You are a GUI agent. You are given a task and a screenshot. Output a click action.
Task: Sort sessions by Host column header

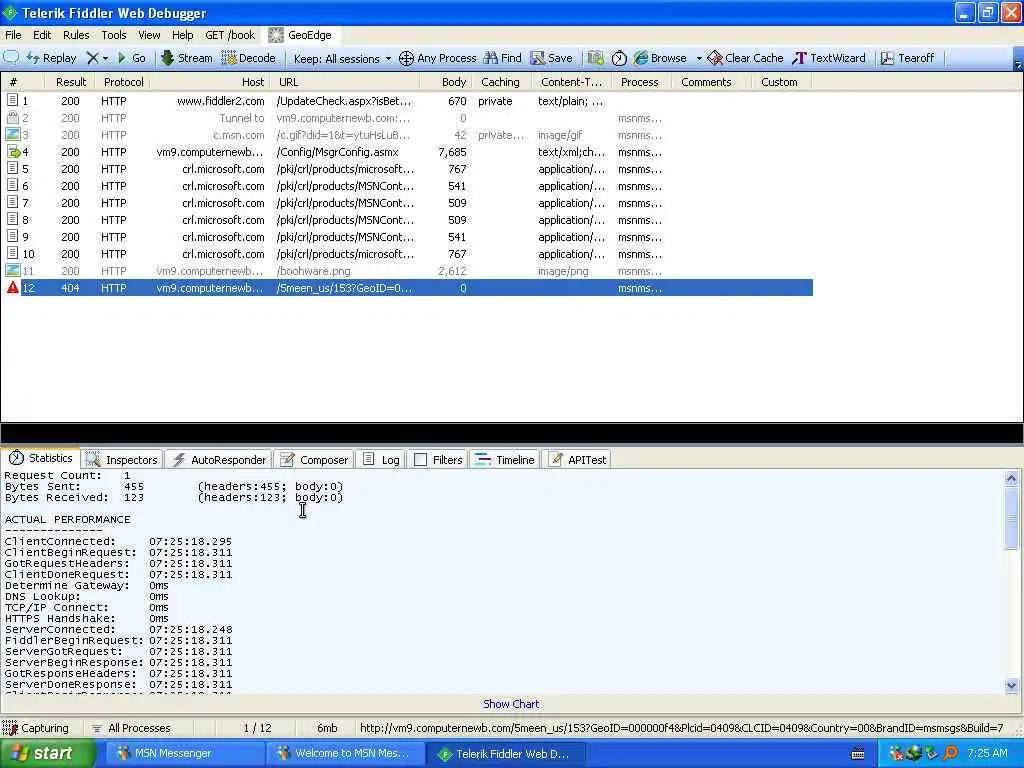pos(210,82)
